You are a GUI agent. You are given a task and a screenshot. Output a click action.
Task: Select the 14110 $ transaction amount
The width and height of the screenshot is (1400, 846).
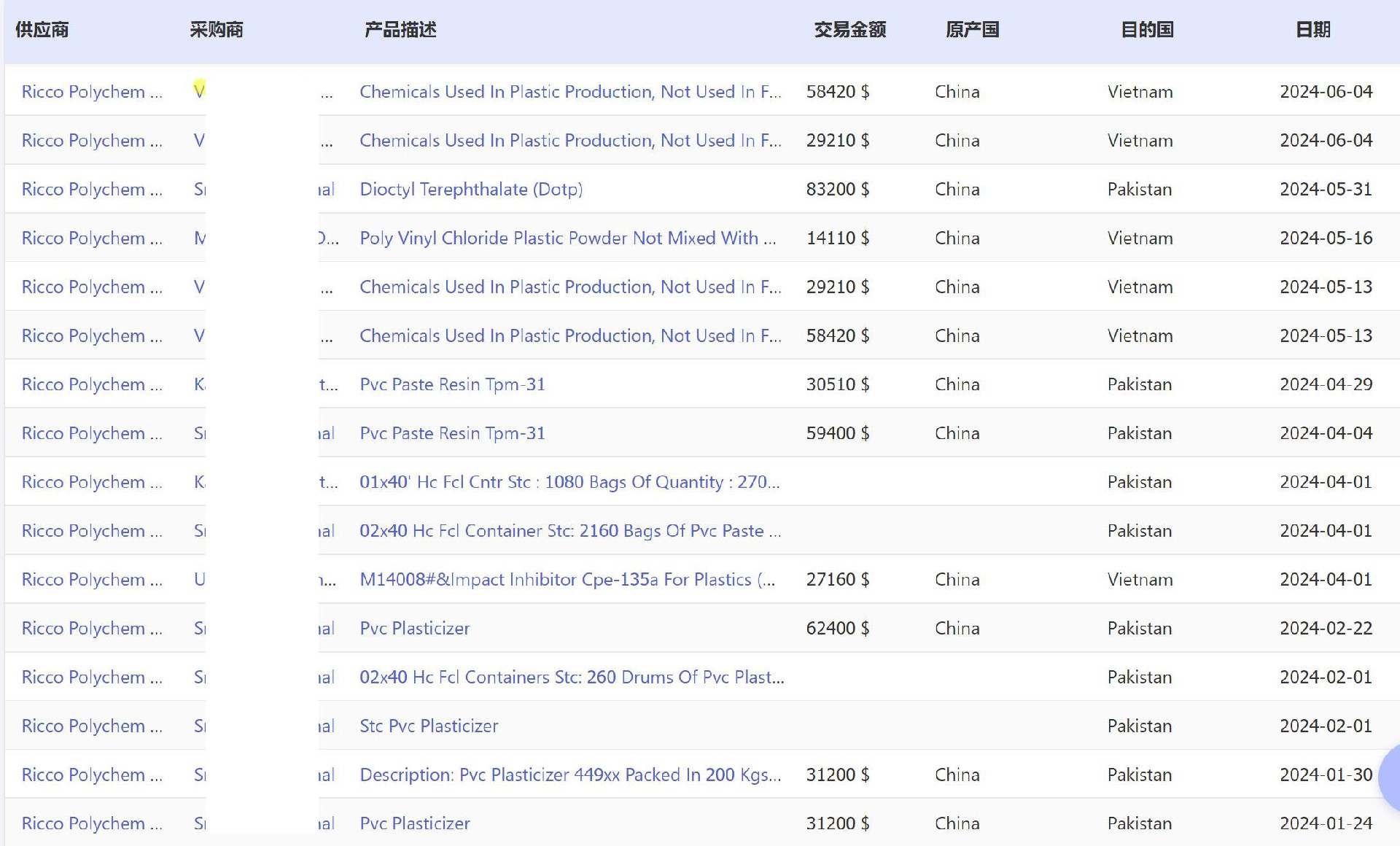point(838,238)
